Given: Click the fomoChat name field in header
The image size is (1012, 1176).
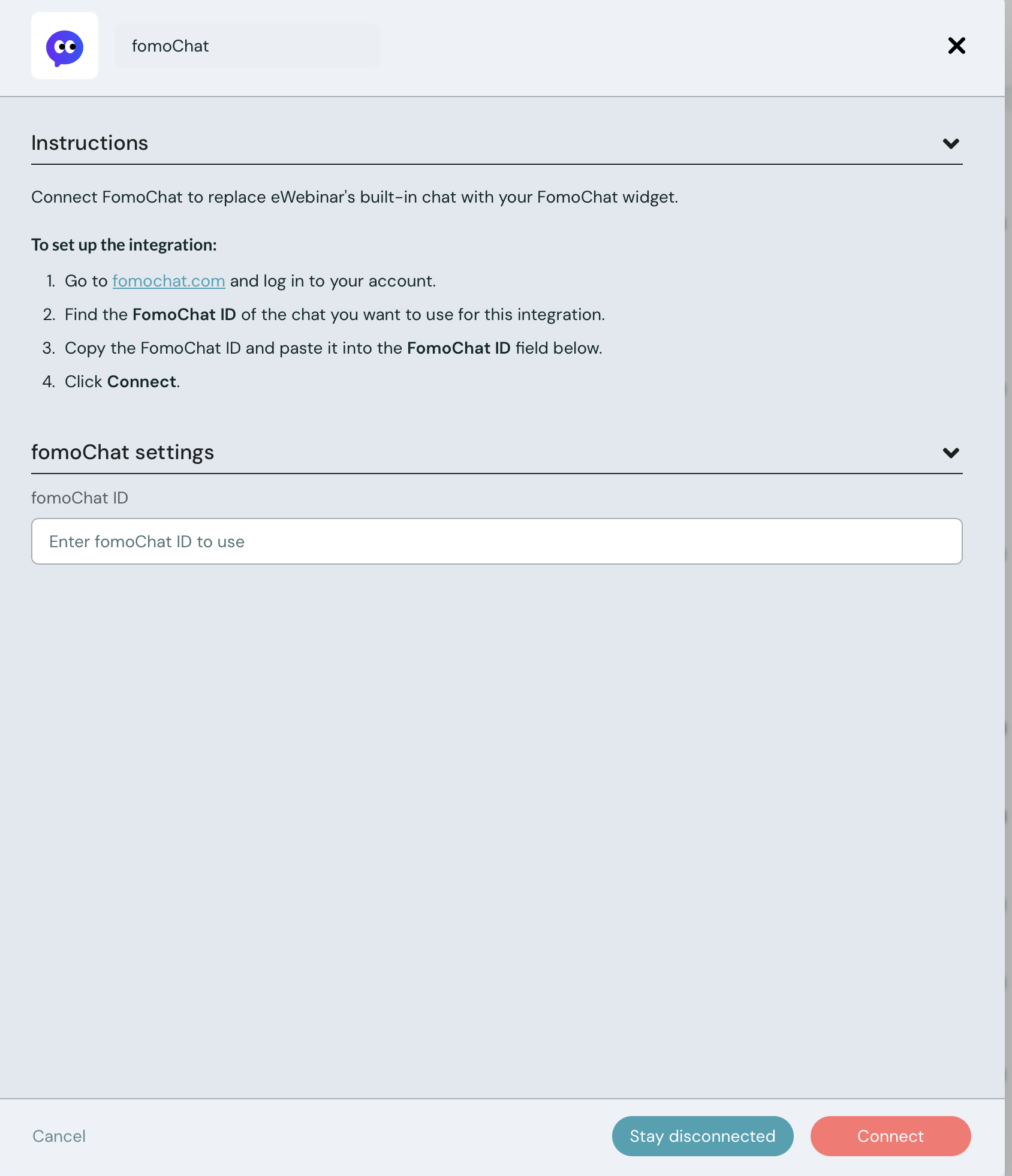Looking at the screenshot, I should pos(247,46).
